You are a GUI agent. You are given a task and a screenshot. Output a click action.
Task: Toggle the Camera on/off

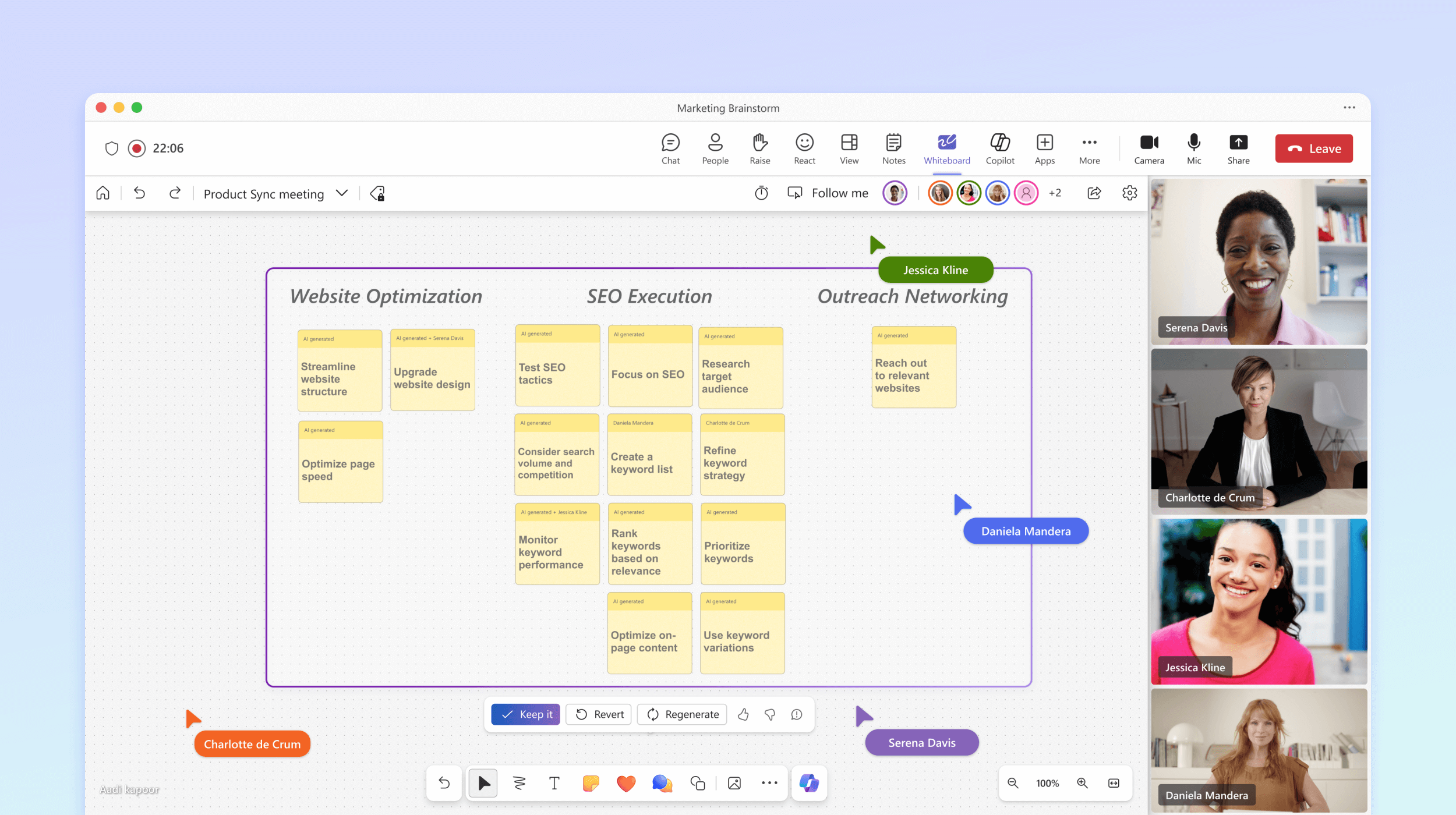tap(1148, 148)
